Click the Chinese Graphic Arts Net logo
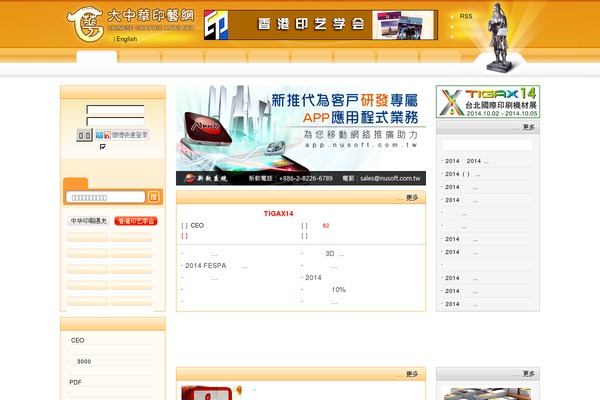 point(130,23)
